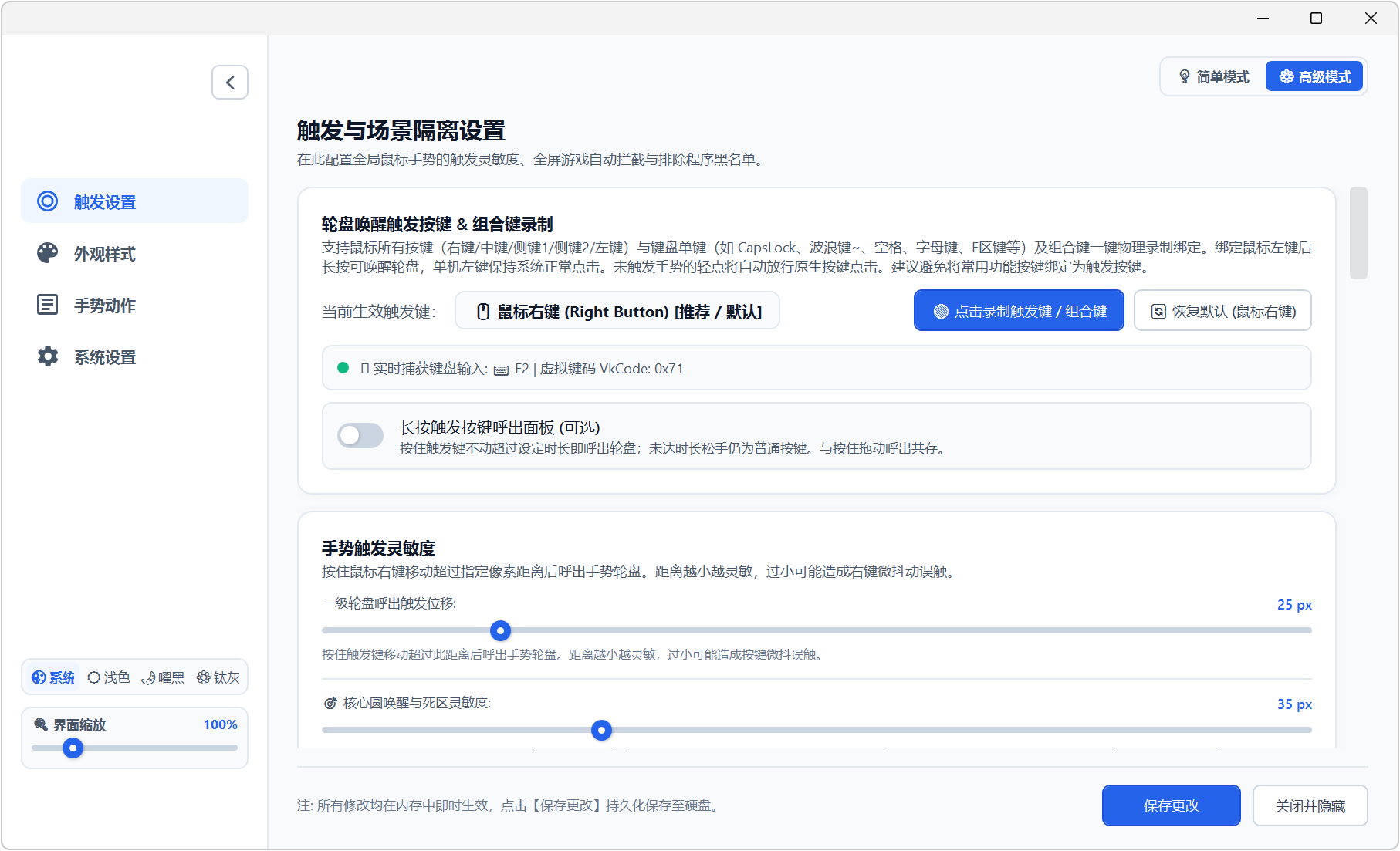Click the 核心圆唤醒与死区灵敏度 slider handle
The height and width of the screenshot is (851, 1400).
(x=601, y=730)
